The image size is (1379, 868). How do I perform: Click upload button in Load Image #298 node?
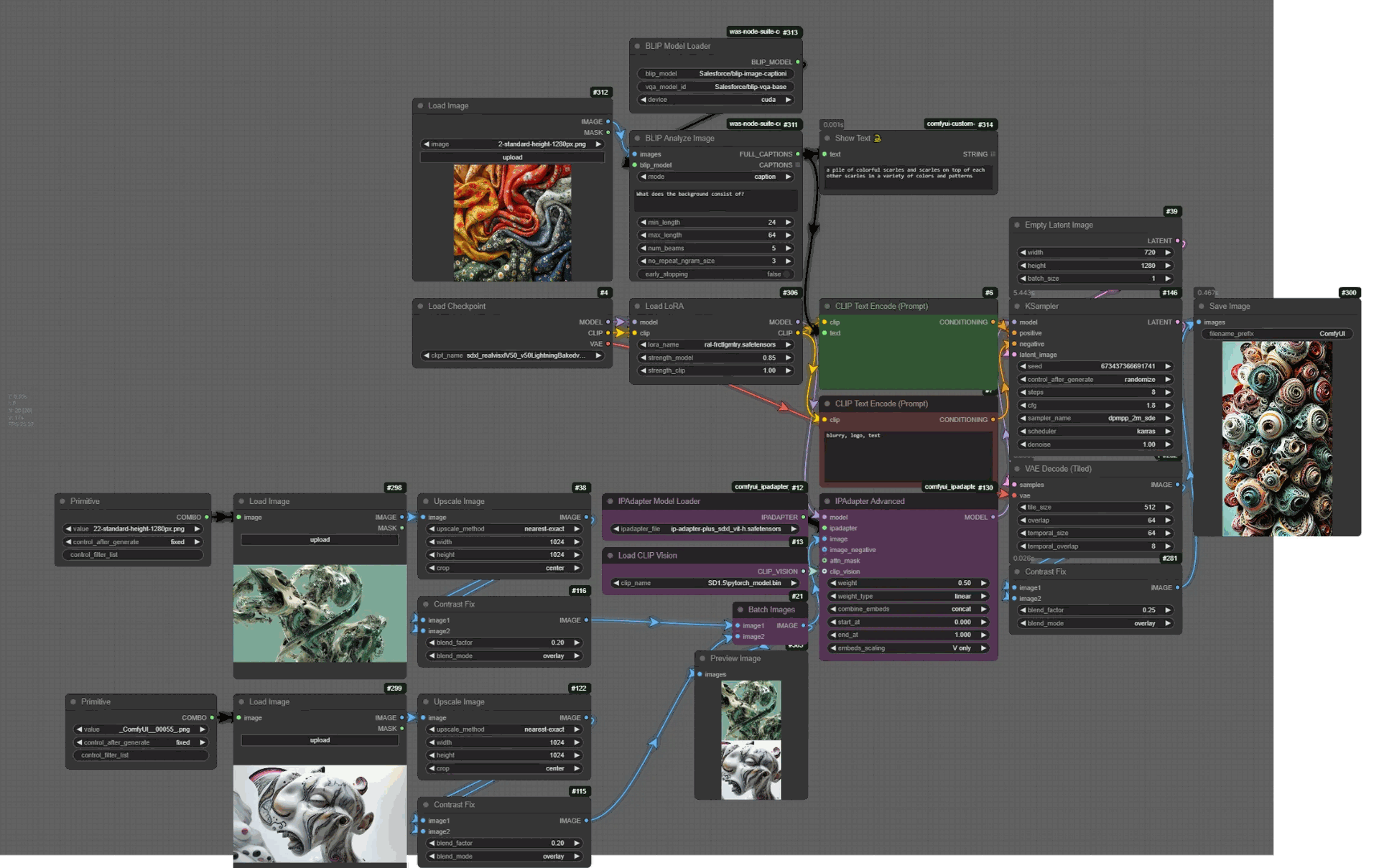click(x=320, y=540)
